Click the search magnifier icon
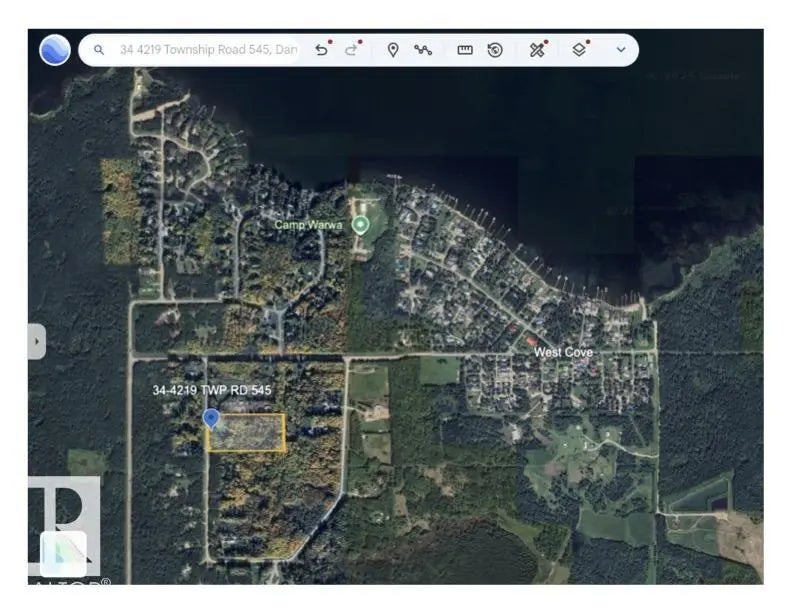Image resolution: width=792 pixels, height=612 pixels. tap(99, 50)
